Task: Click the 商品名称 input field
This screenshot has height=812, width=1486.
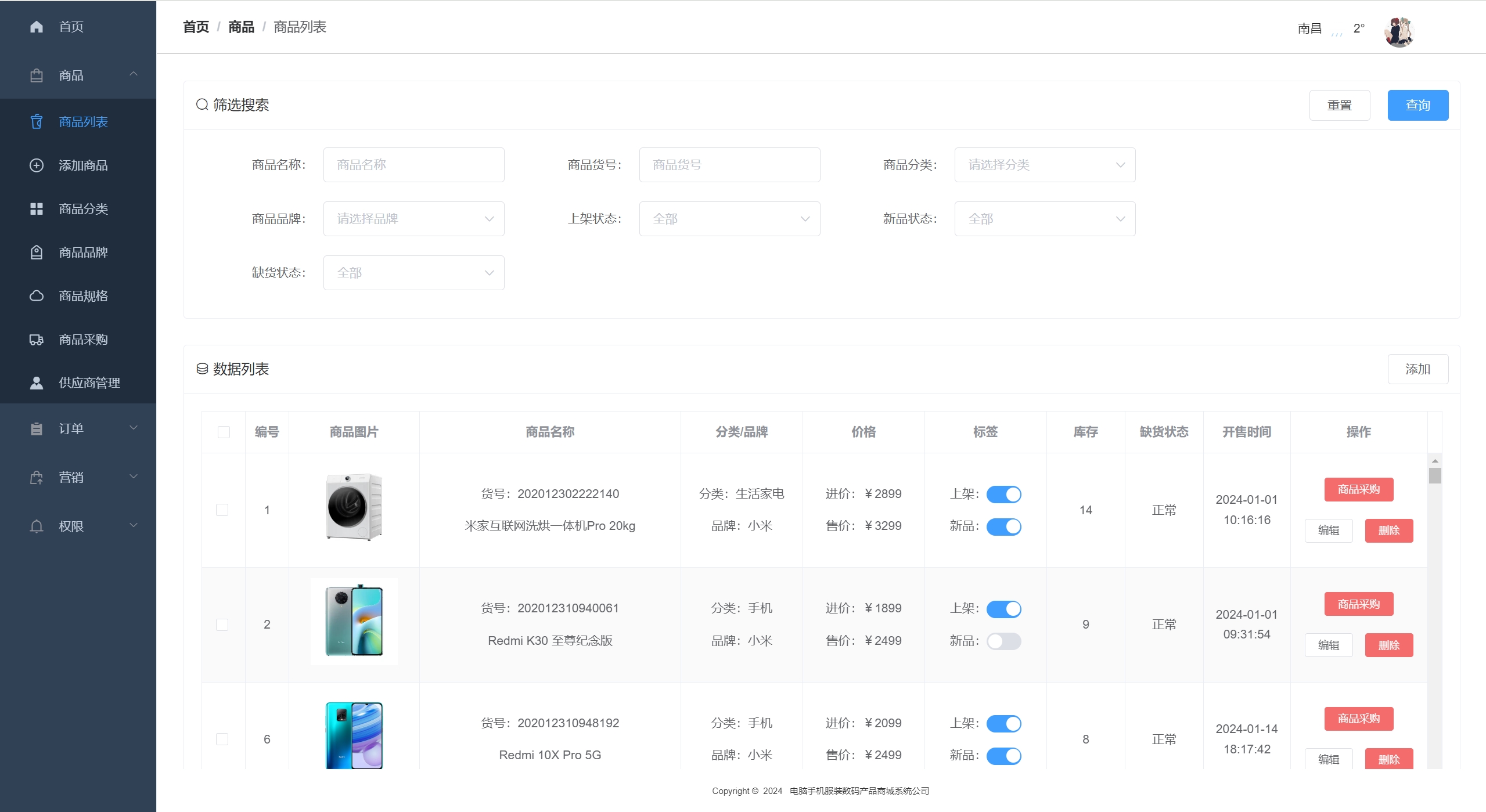Action: [x=413, y=165]
